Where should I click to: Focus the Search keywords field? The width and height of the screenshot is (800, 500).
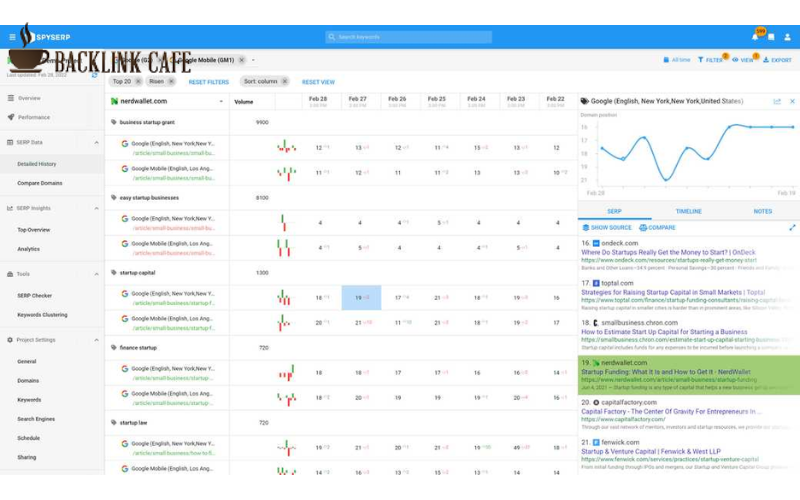tap(409, 37)
